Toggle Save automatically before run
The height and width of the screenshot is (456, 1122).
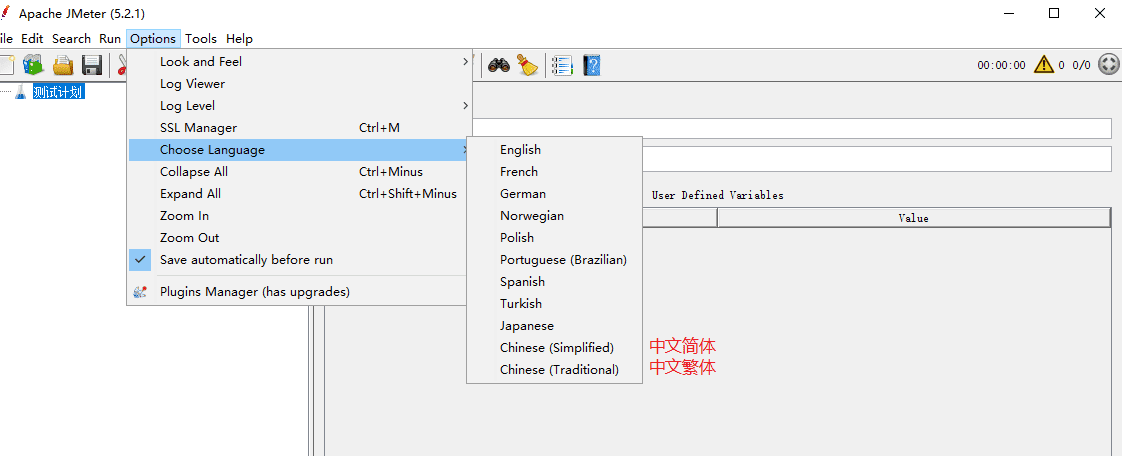click(299, 260)
